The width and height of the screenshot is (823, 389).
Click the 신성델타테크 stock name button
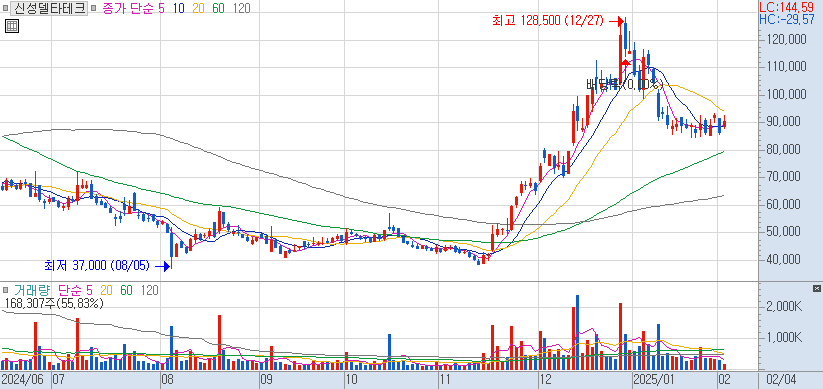pos(48,8)
